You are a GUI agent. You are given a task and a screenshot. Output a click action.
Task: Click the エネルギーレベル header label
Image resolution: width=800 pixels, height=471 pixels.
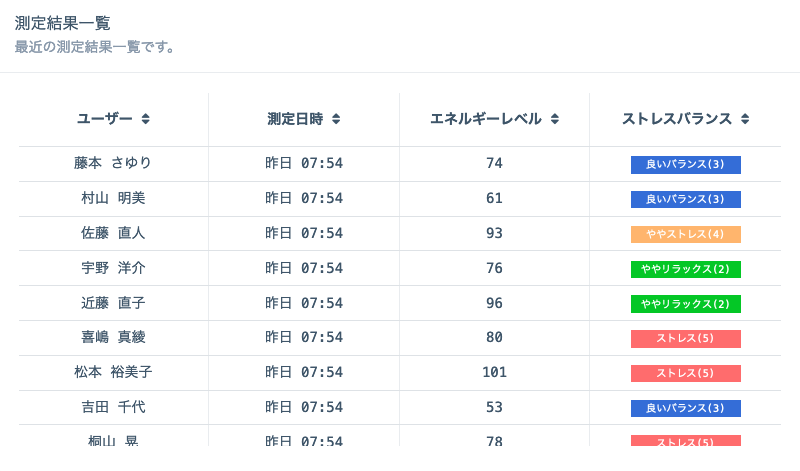pyautogui.click(x=486, y=119)
